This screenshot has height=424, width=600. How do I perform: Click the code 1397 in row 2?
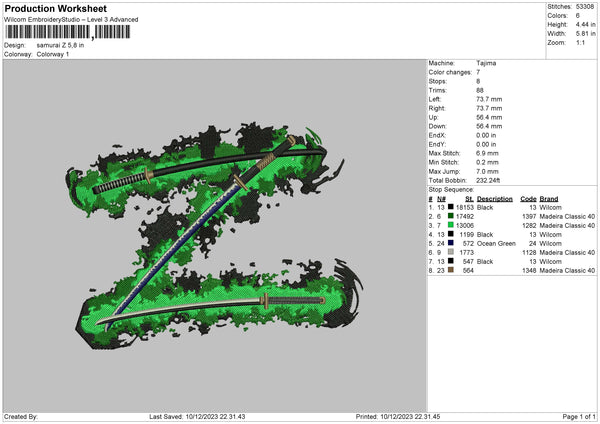click(529, 217)
